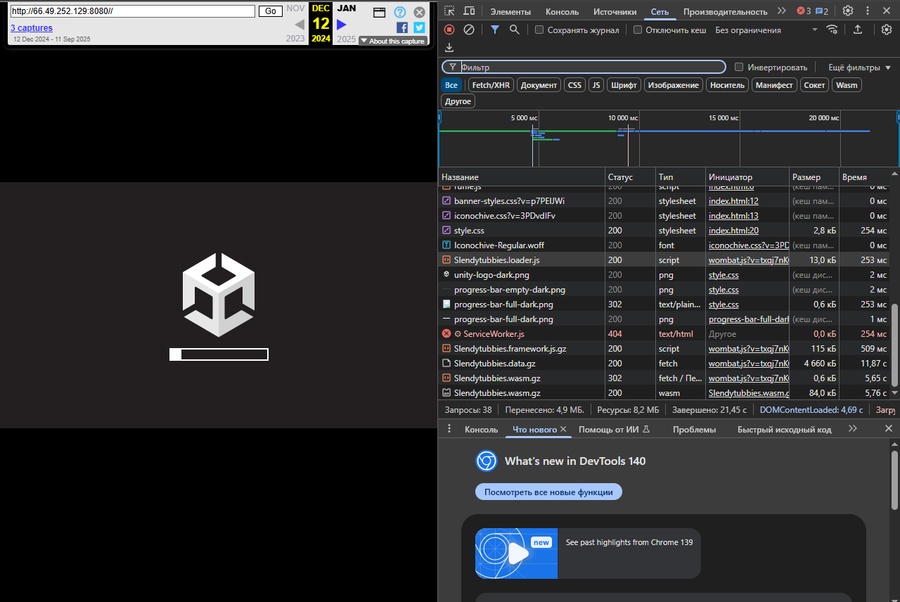Open the 3 captures link
Screen dimensions: 900x602
tap(32, 28)
